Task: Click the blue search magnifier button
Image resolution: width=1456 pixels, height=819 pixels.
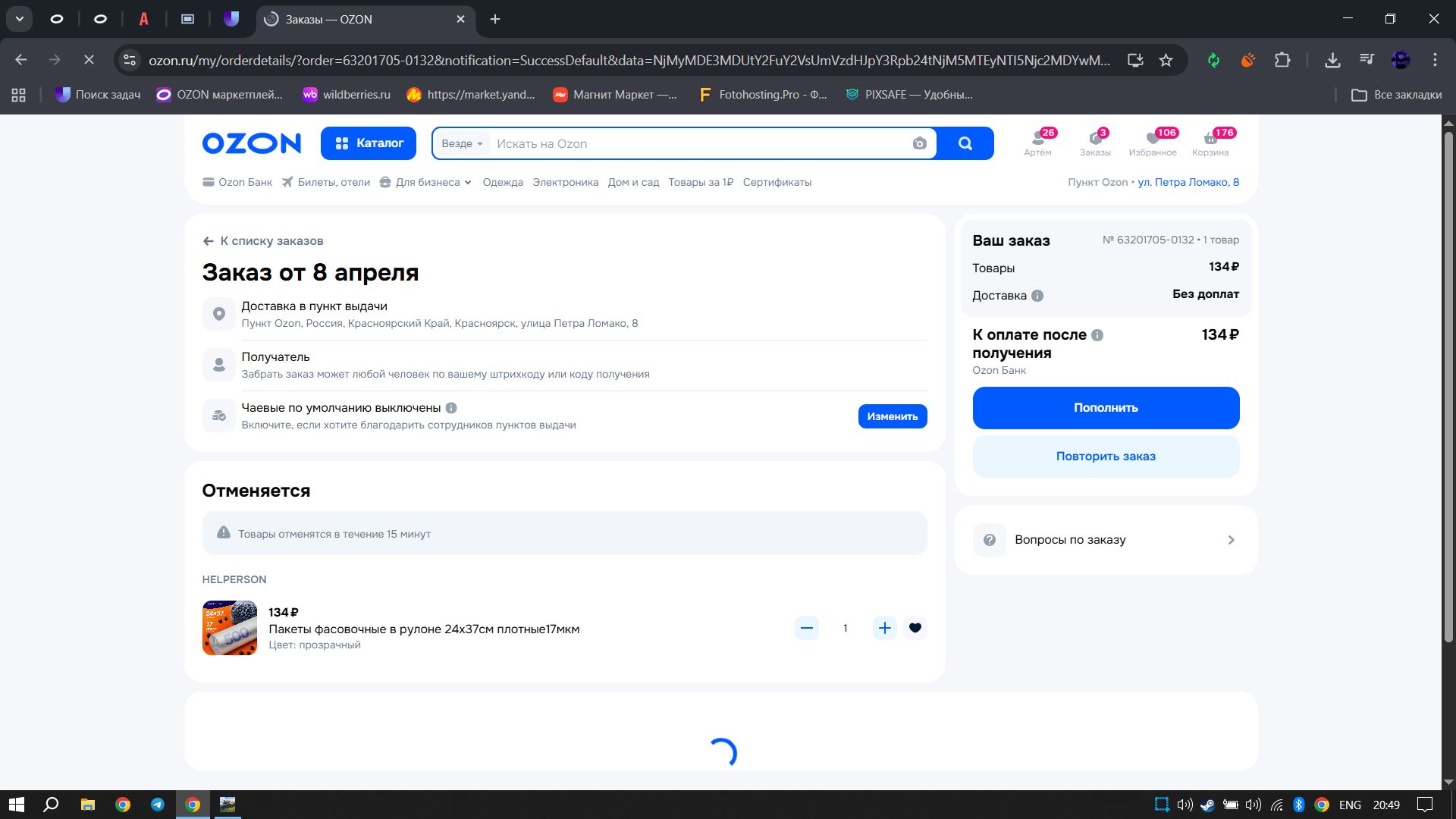Action: (965, 143)
